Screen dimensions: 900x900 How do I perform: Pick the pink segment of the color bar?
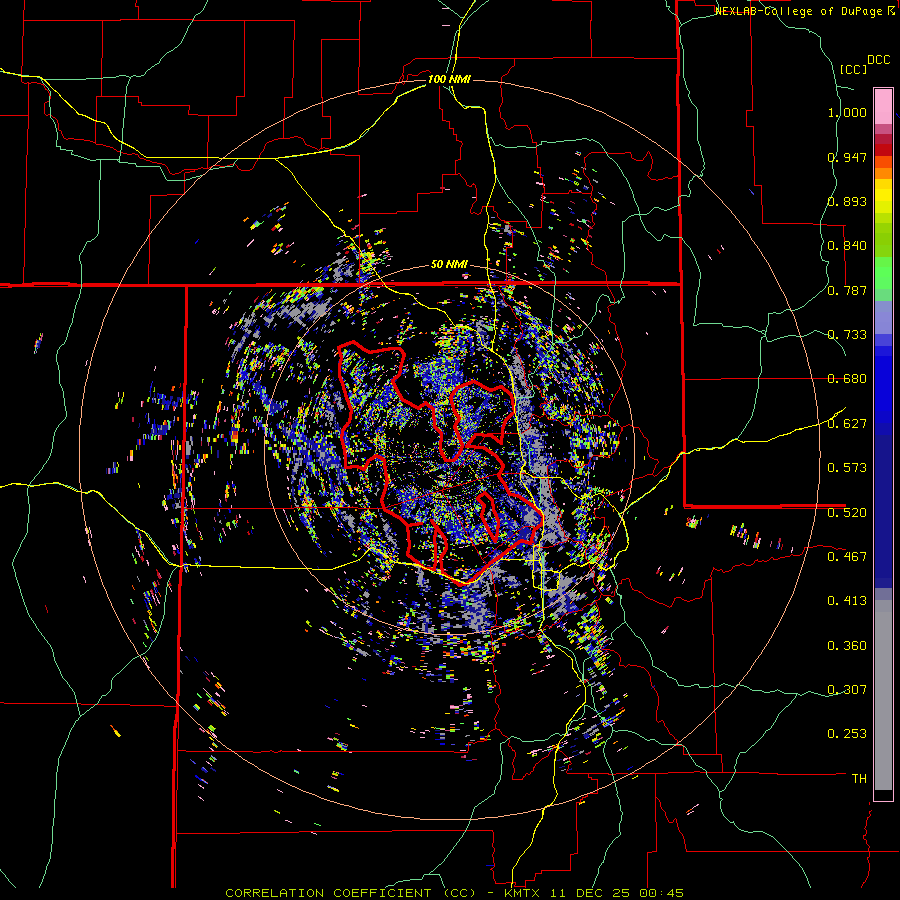click(x=883, y=106)
